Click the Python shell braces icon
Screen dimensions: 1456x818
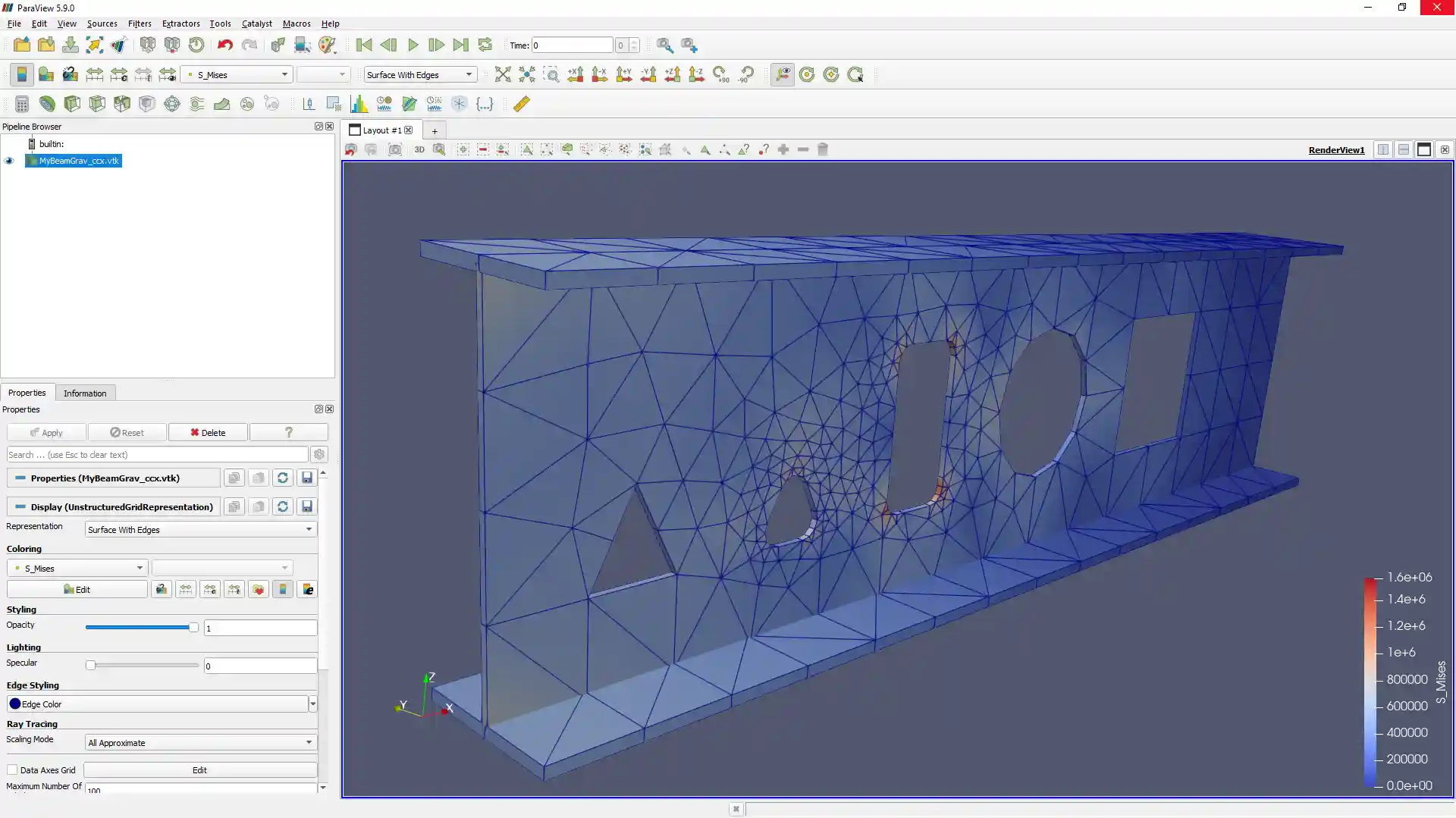point(485,104)
